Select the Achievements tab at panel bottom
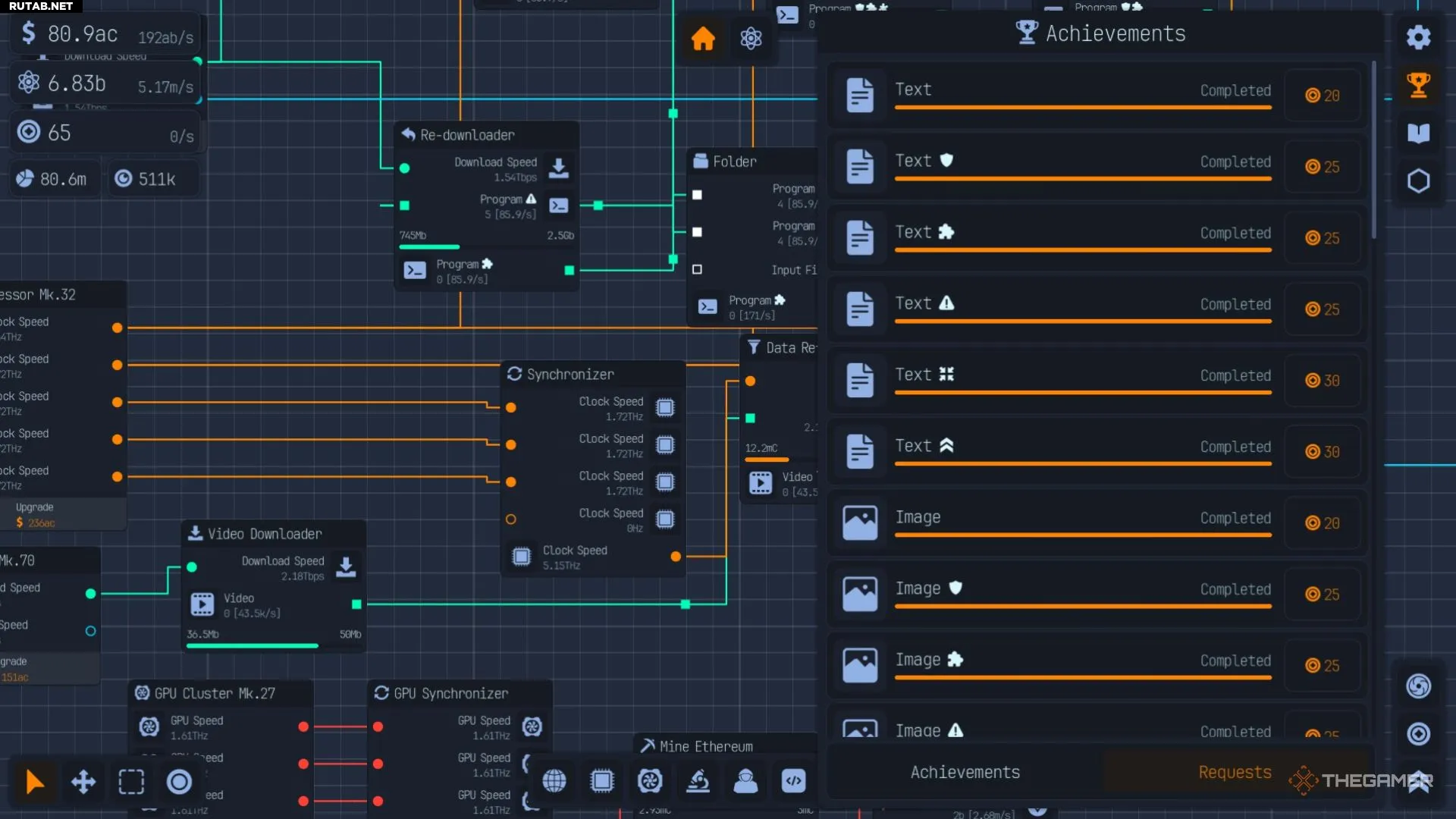Viewport: 1456px width, 819px height. (965, 772)
